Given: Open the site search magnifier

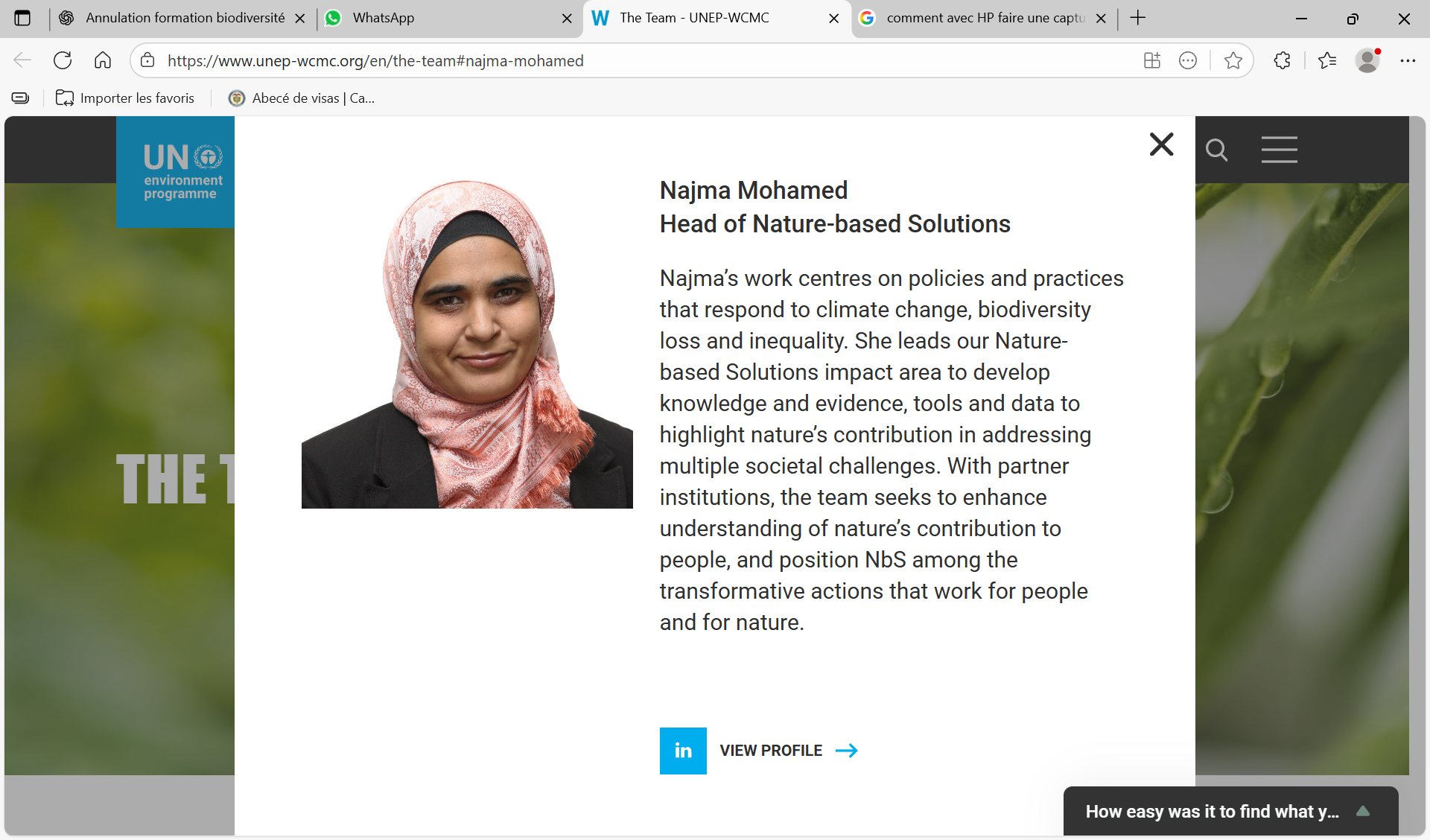Looking at the screenshot, I should tap(1216, 150).
